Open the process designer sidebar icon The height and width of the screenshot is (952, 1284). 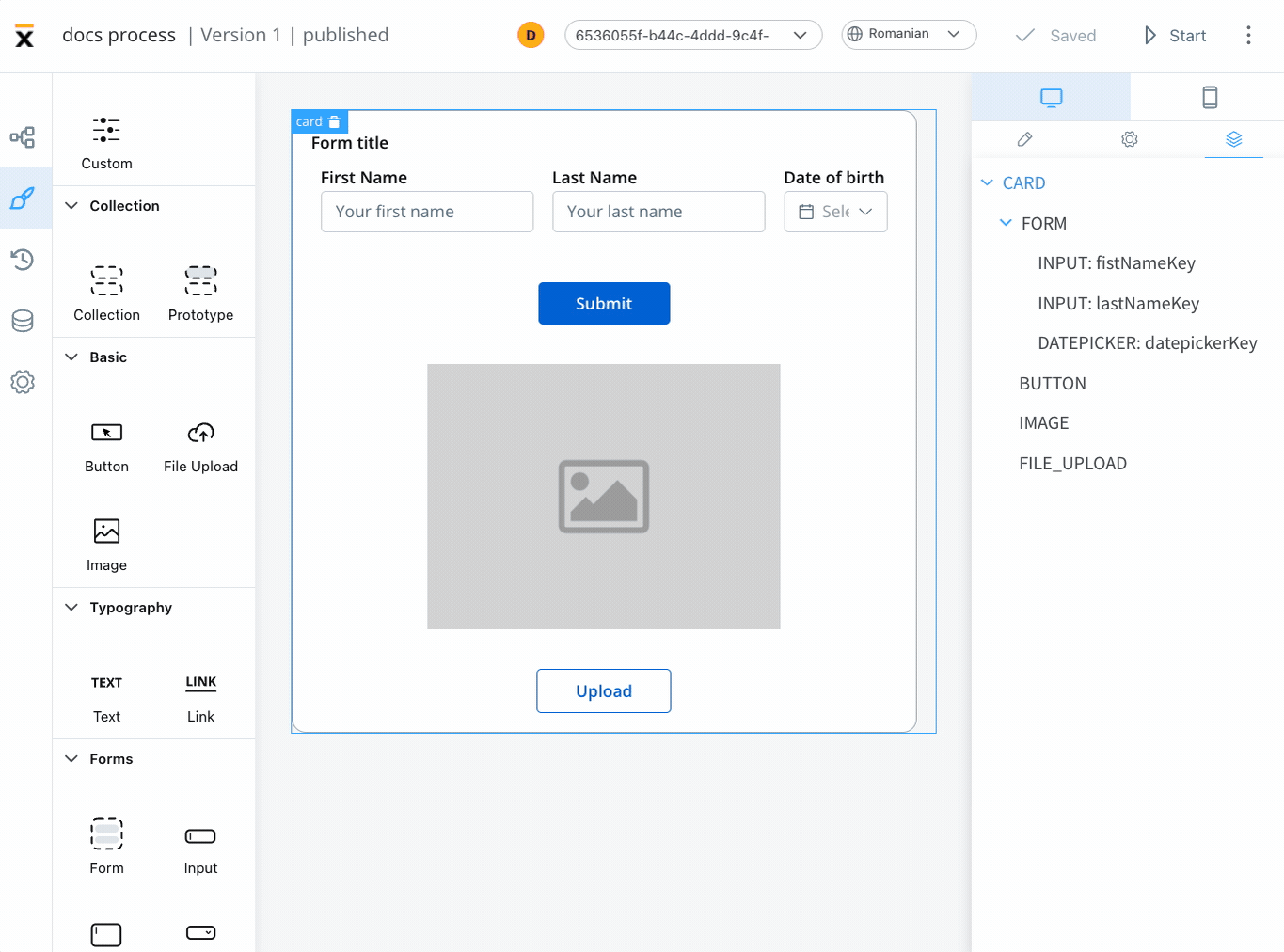pyautogui.click(x=23, y=137)
